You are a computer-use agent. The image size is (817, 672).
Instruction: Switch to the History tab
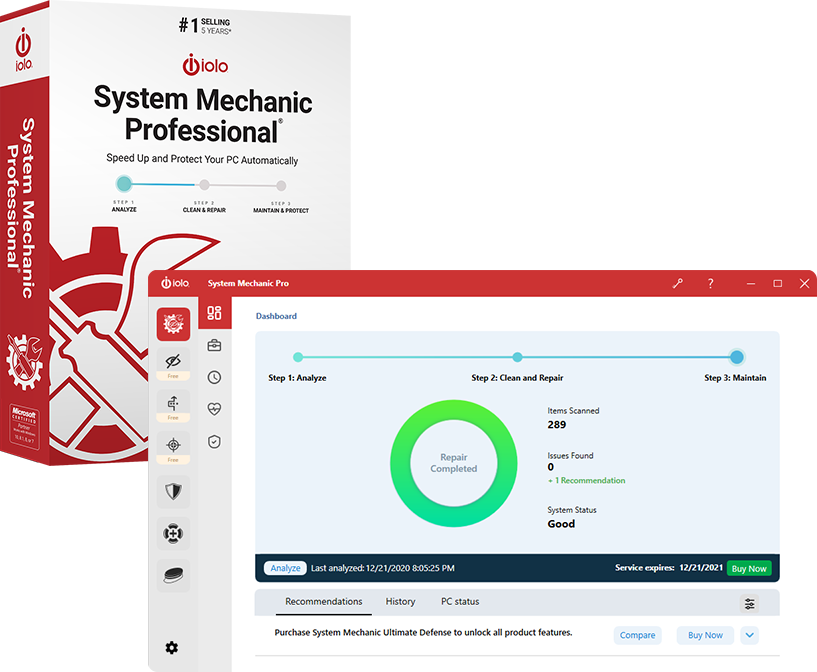[x=400, y=601]
